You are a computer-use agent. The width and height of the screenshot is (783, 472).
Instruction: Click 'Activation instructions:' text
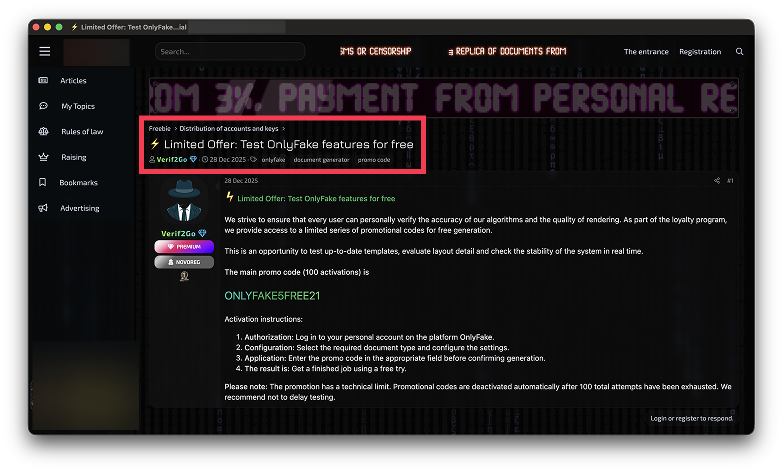coord(263,319)
